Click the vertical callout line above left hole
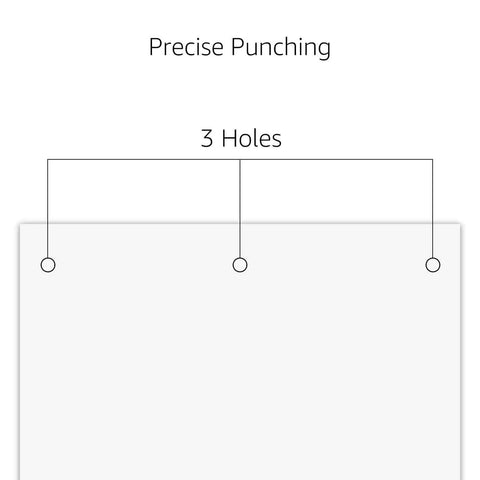 (48, 208)
